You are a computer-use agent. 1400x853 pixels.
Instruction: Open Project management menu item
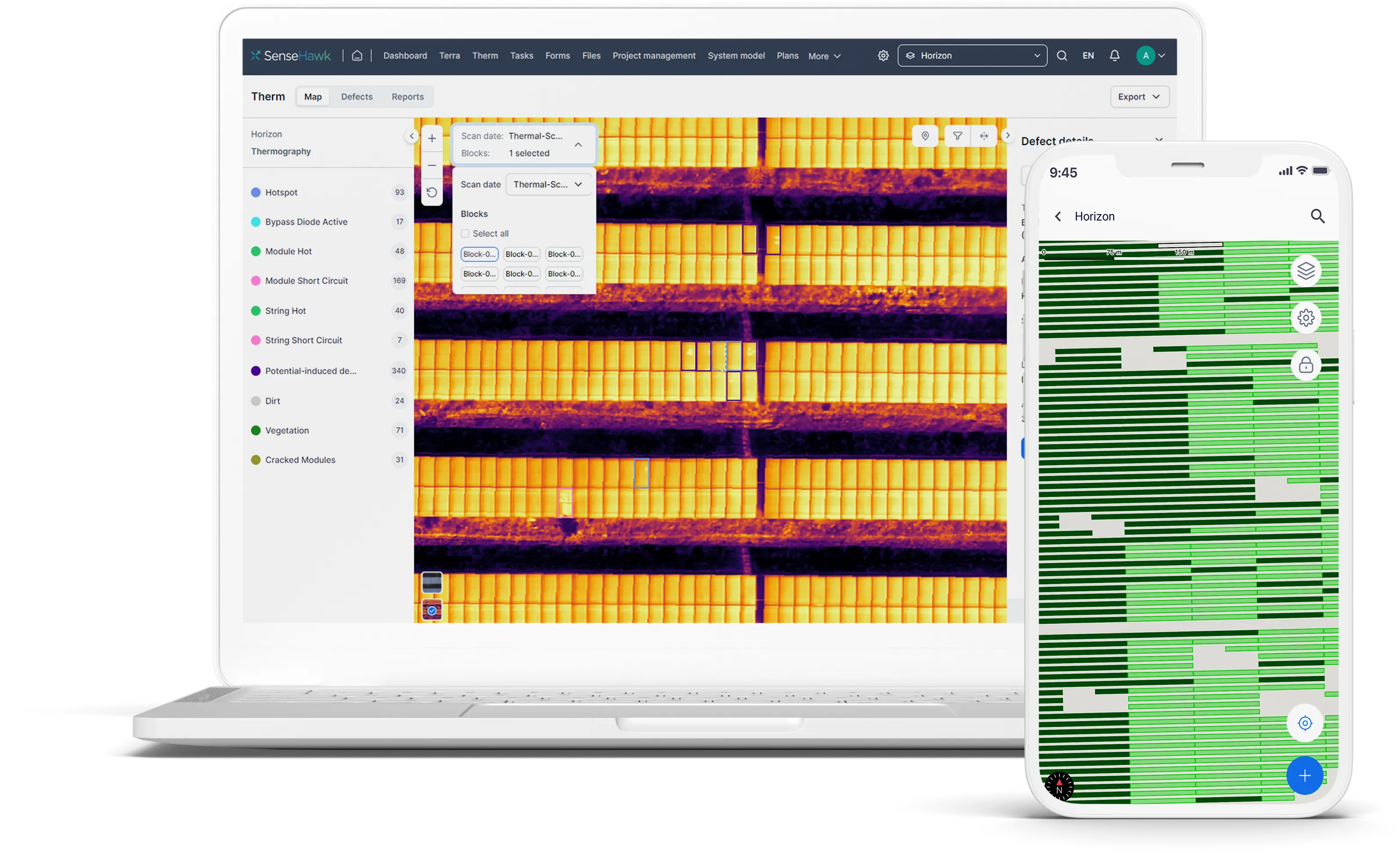(653, 56)
